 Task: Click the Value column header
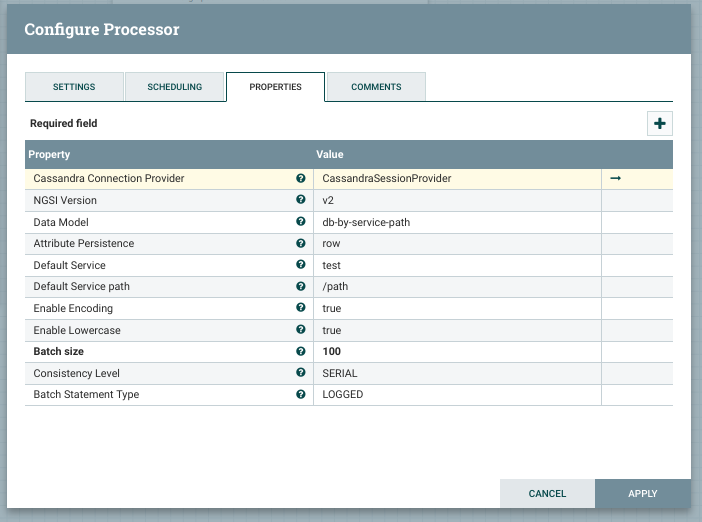point(330,154)
